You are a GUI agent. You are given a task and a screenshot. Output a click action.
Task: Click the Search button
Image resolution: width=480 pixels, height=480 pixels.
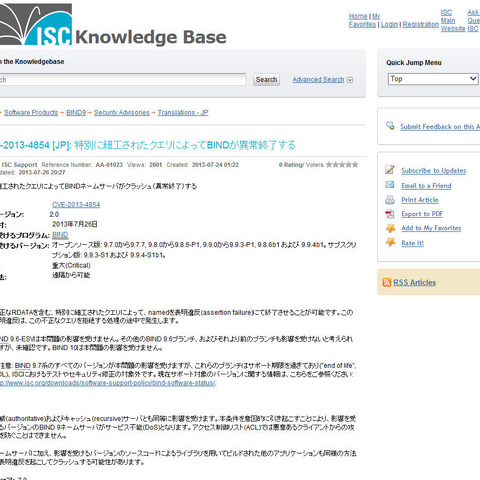[x=266, y=80]
